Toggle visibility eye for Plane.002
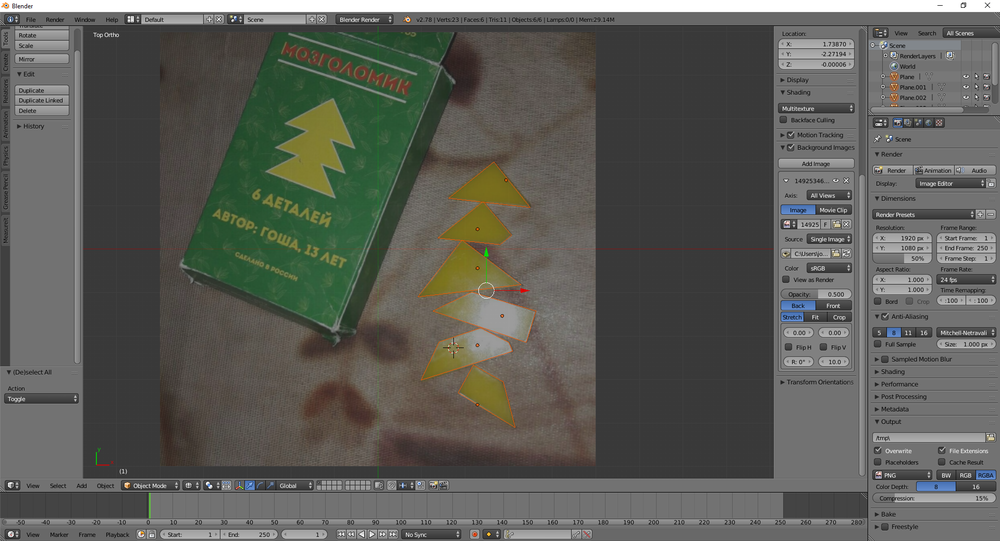1000x541 pixels. tap(966, 97)
